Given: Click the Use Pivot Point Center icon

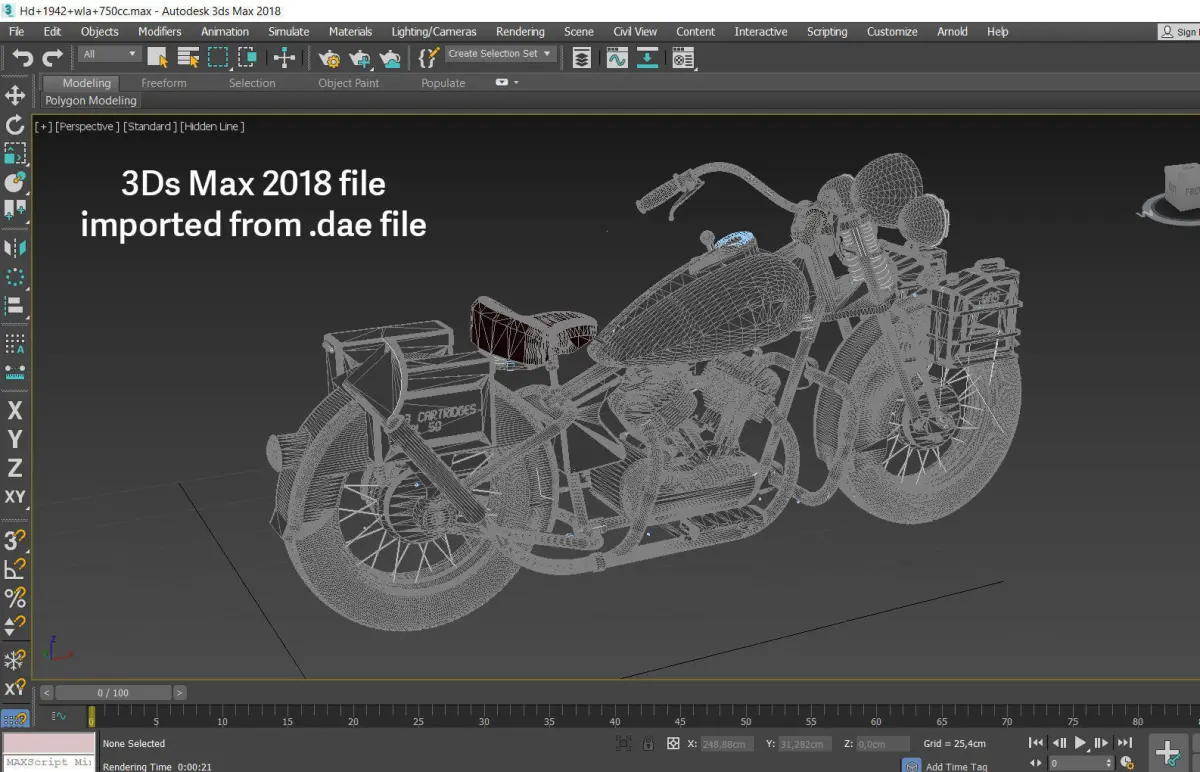Looking at the screenshot, I should (x=284, y=57).
